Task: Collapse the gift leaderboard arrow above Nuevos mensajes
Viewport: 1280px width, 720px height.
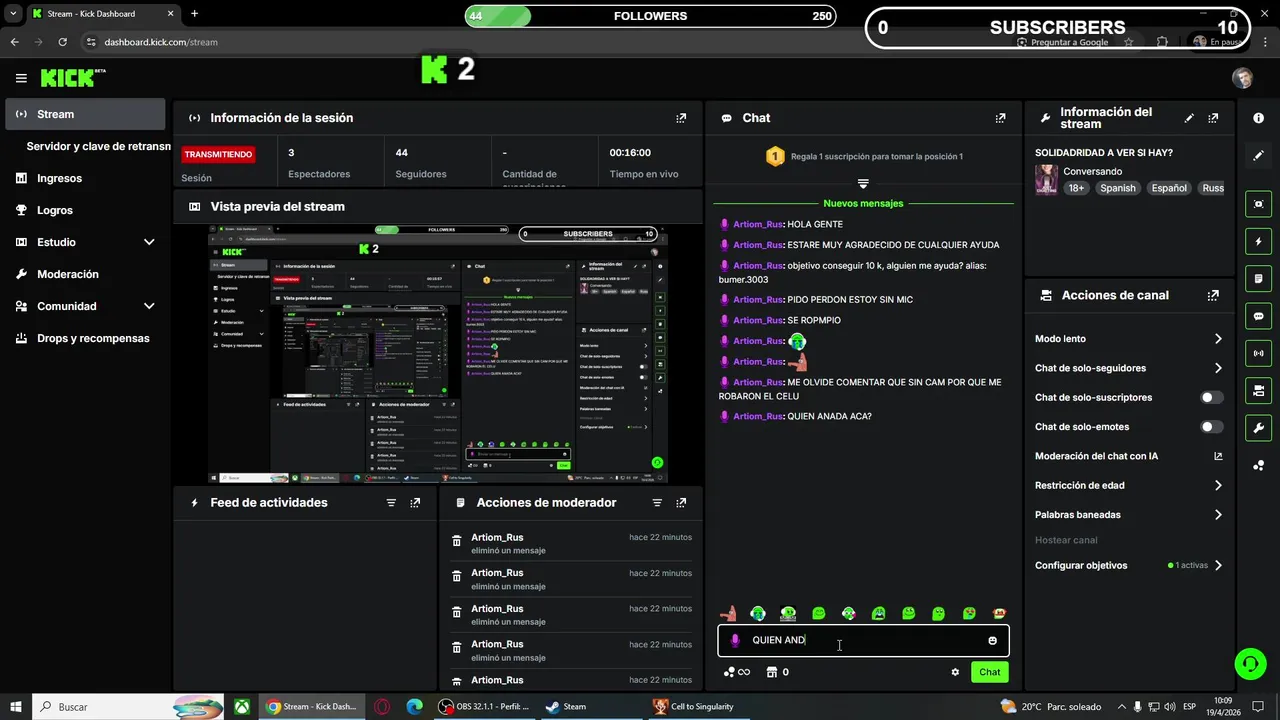Action: tap(863, 184)
